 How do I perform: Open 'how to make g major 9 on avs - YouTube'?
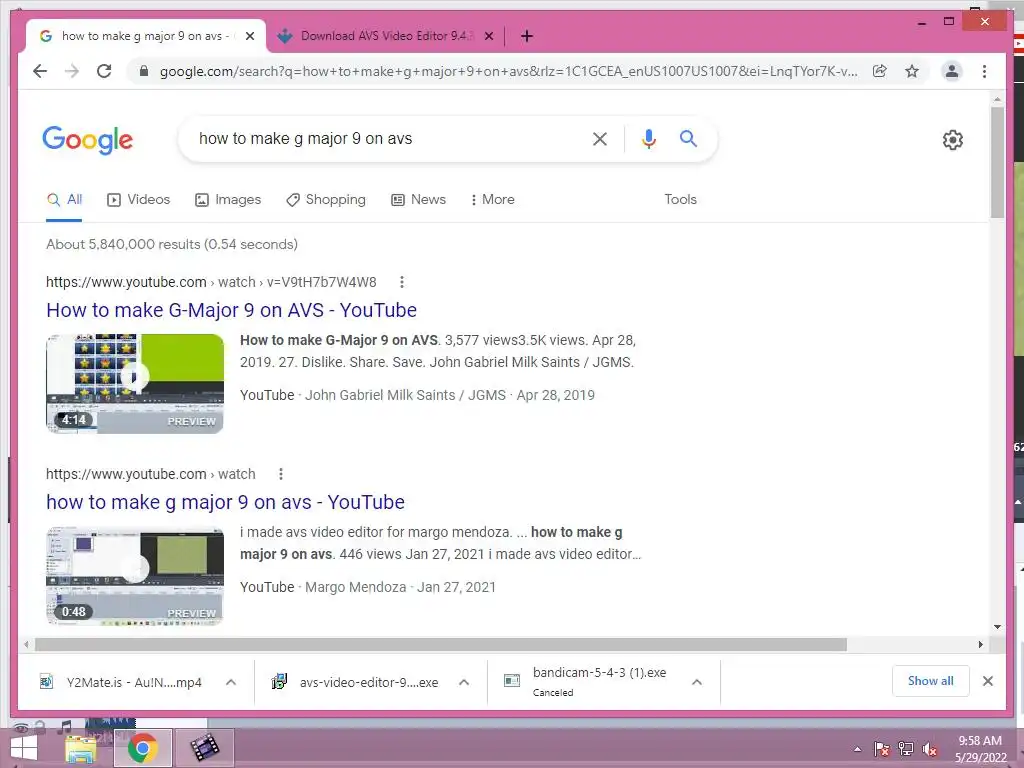(x=225, y=502)
